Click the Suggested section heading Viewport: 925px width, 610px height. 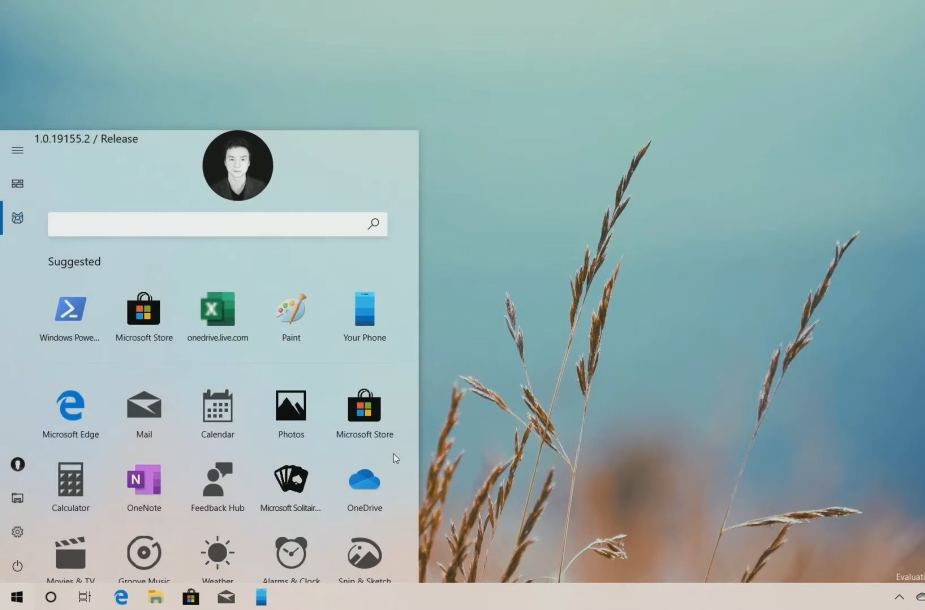pos(74,261)
